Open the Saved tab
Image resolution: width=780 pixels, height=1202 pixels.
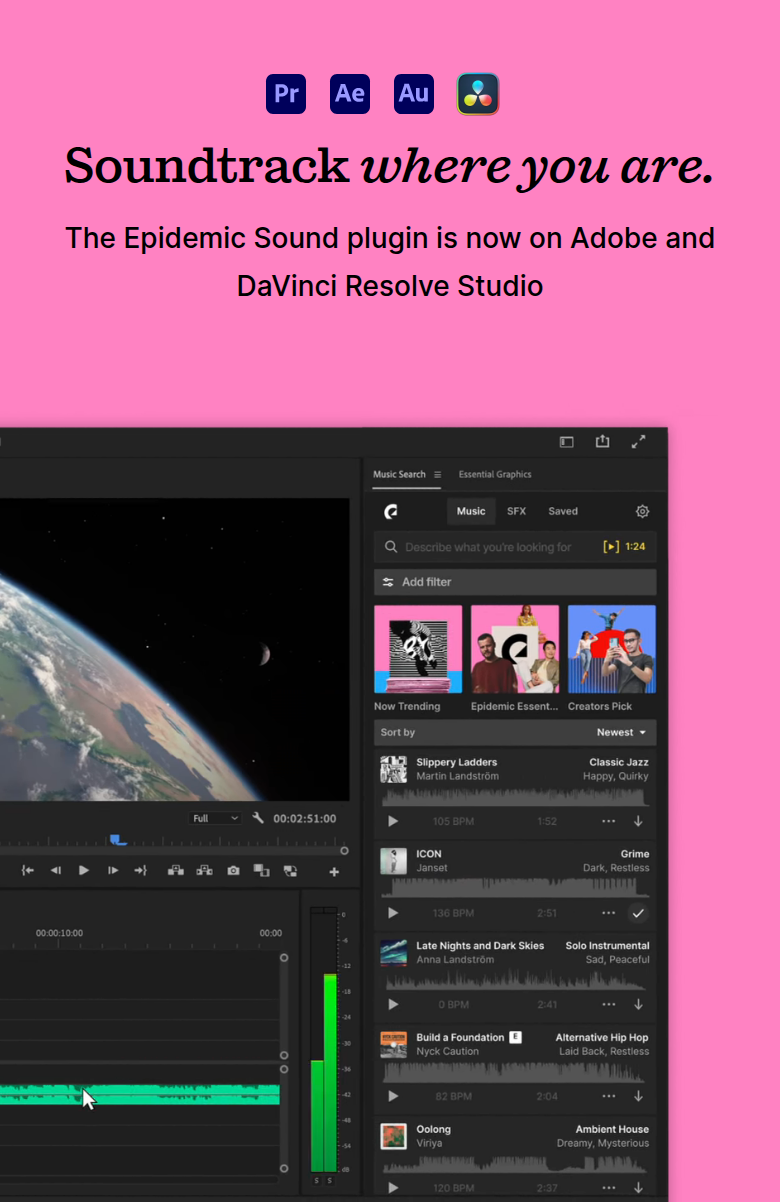coord(563,511)
